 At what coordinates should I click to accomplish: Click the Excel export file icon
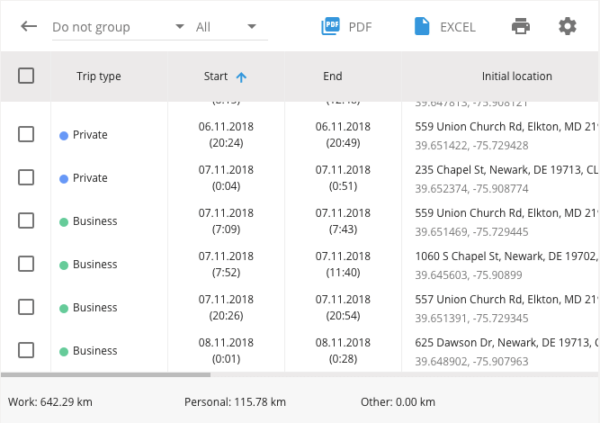click(x=423, y=26)
